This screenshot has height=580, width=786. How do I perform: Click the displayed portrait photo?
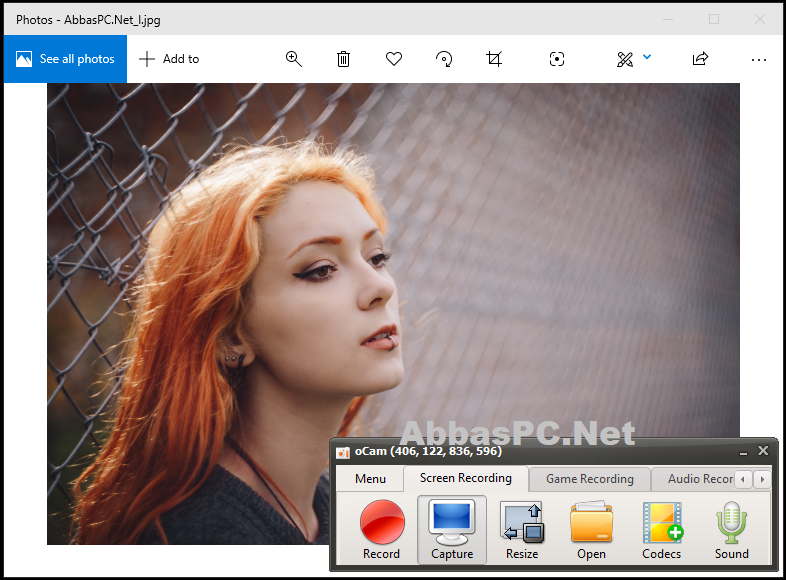(393, 314)
